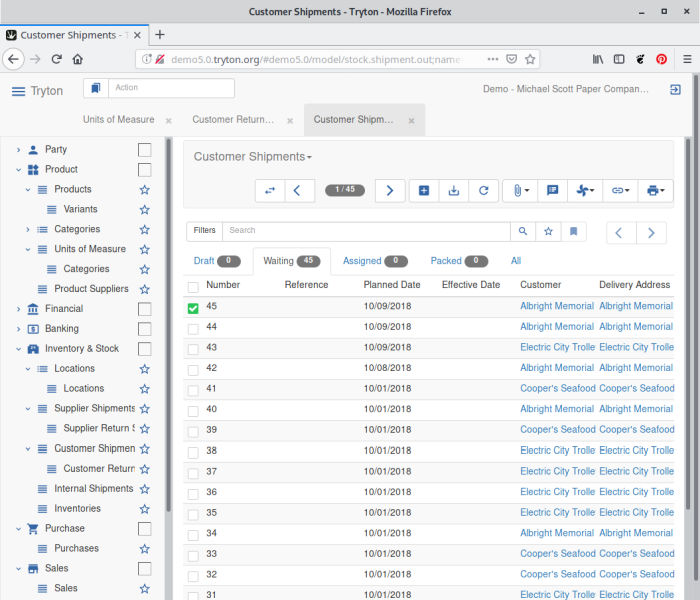Go to next record in toolbar
The image size is (700, 600).
390,191
